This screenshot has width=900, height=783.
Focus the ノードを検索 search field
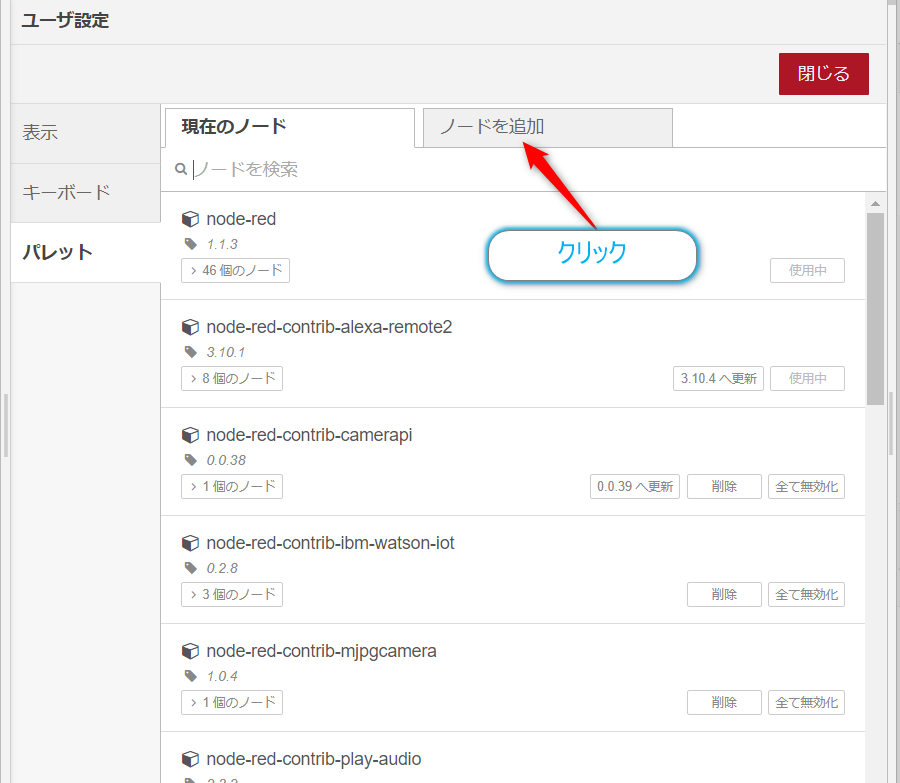pos(522,169)
